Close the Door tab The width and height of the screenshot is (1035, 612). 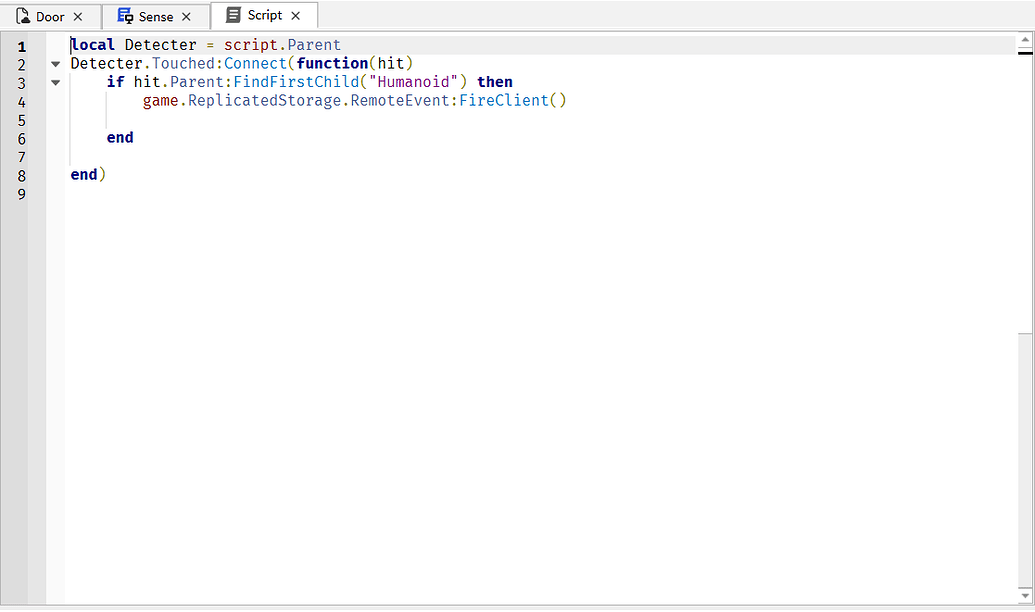[x=78, y=15]
